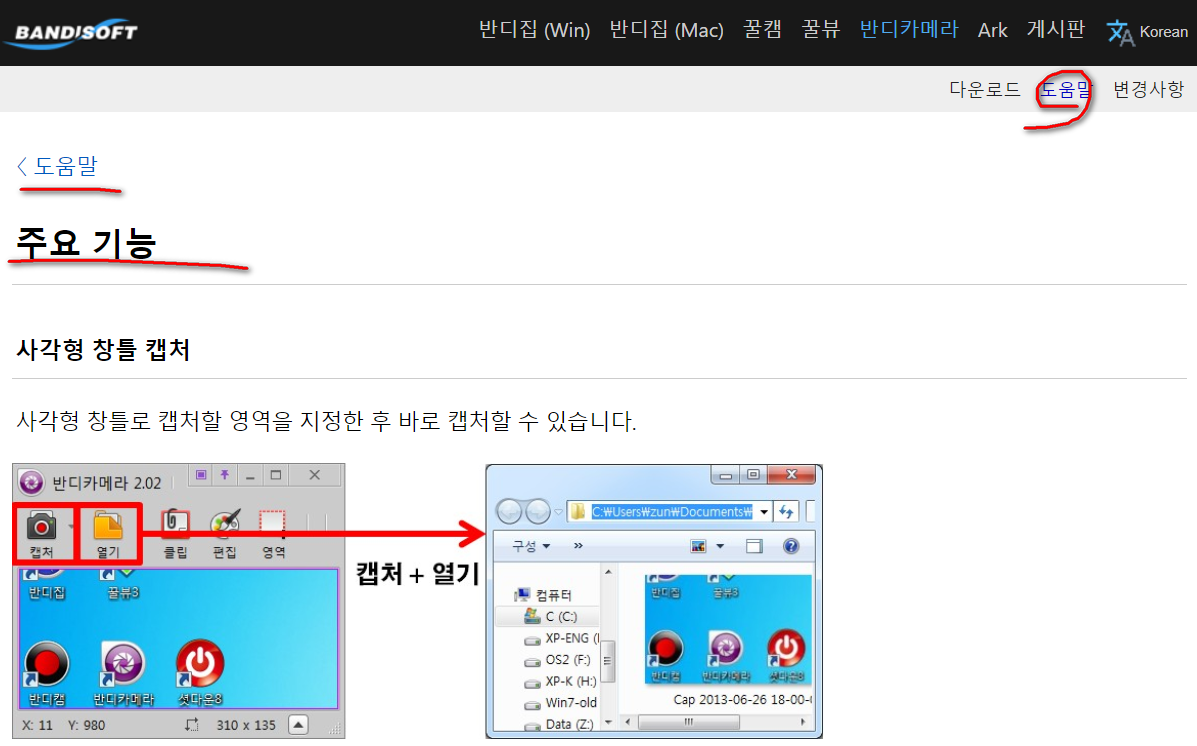Viewport: 1197px width, 746px height.
Task: Toggle the pin always-on-top button
Action: pyautogui.click(x=224, y=475)
